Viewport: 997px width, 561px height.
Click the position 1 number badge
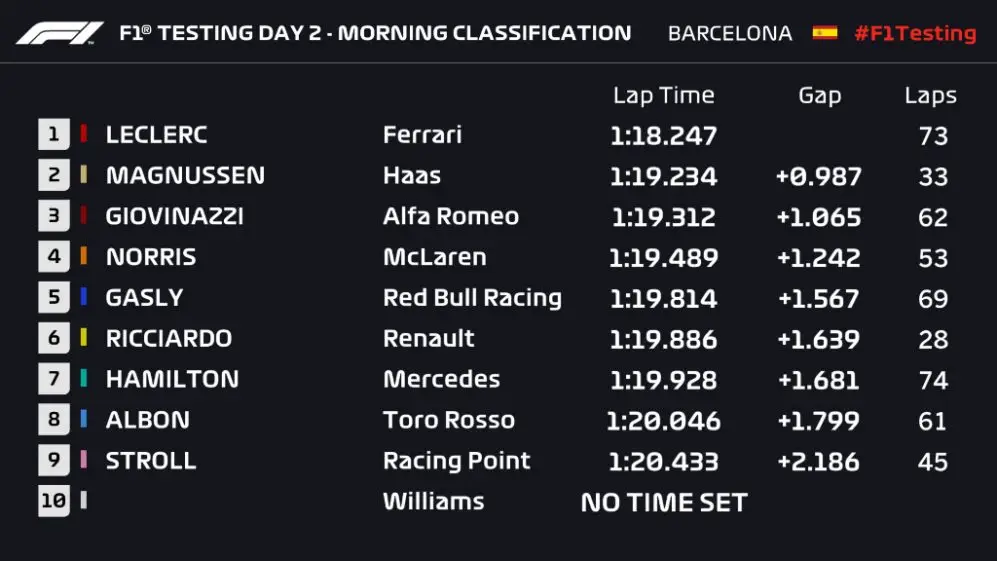coord(53,134)
